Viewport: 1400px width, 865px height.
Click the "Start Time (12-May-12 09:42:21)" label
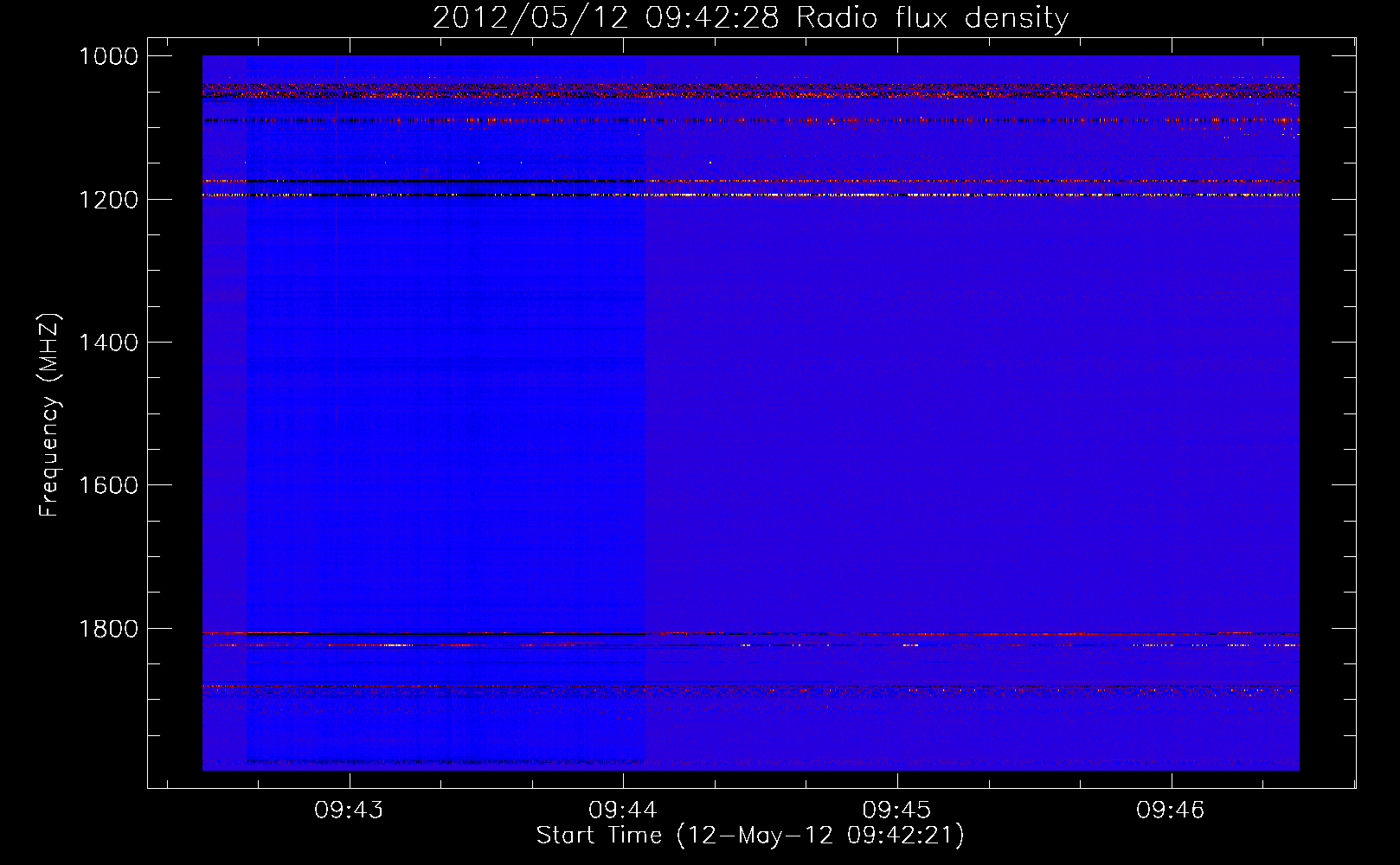(x=750, y=836)
